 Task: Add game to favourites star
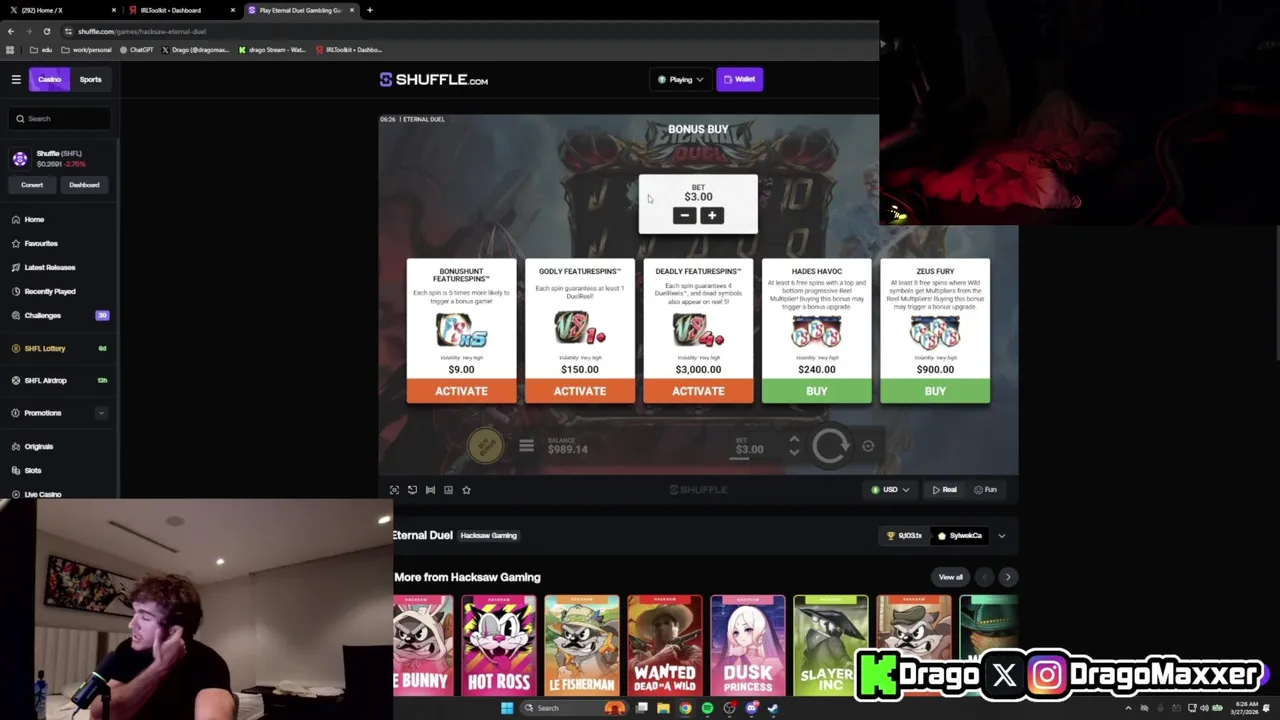point(466,490)
